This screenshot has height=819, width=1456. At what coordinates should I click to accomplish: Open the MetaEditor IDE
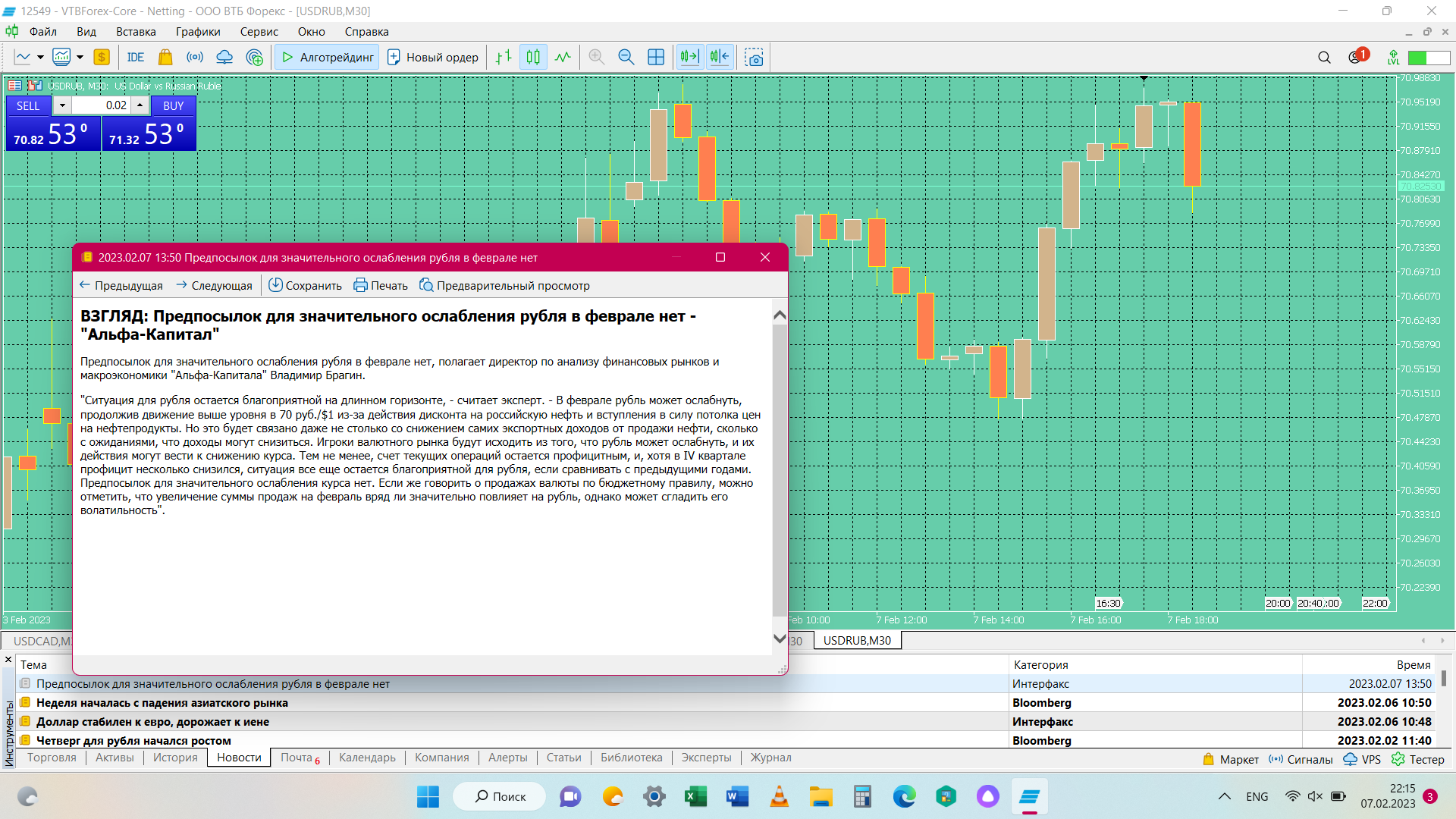[135, 57]
